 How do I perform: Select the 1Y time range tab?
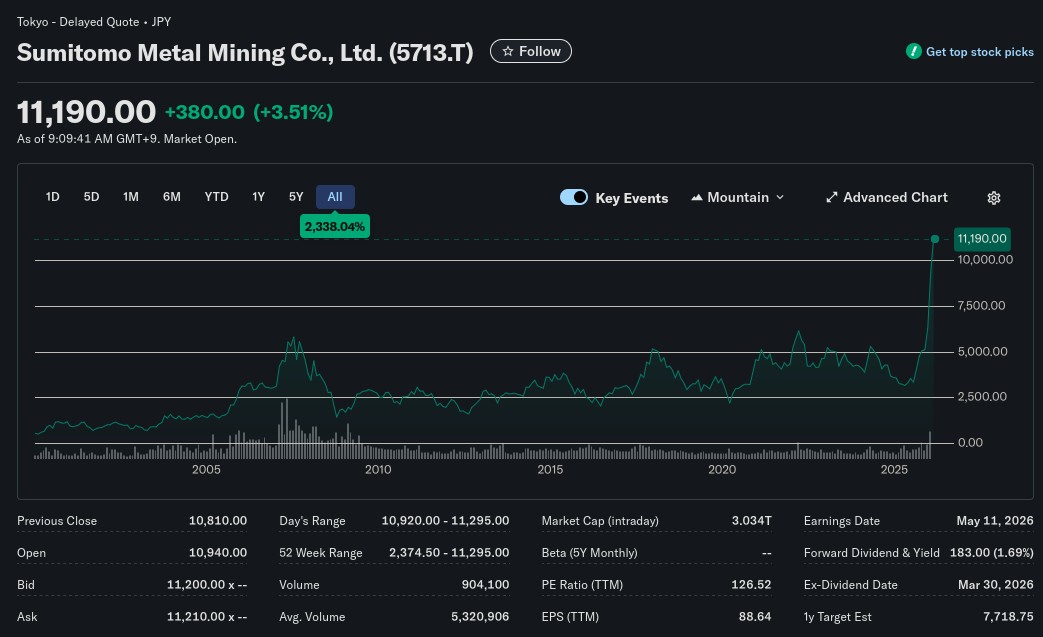point(259,197)
